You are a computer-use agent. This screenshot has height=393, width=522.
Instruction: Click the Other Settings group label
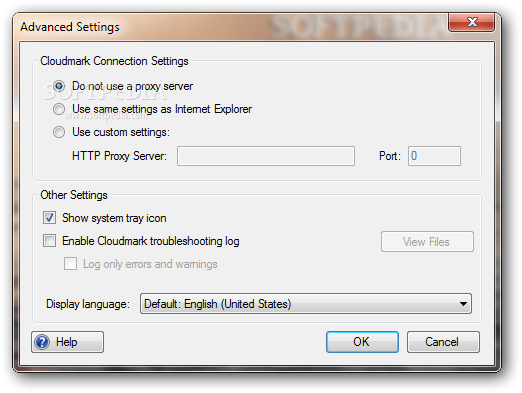coord(74,195)
